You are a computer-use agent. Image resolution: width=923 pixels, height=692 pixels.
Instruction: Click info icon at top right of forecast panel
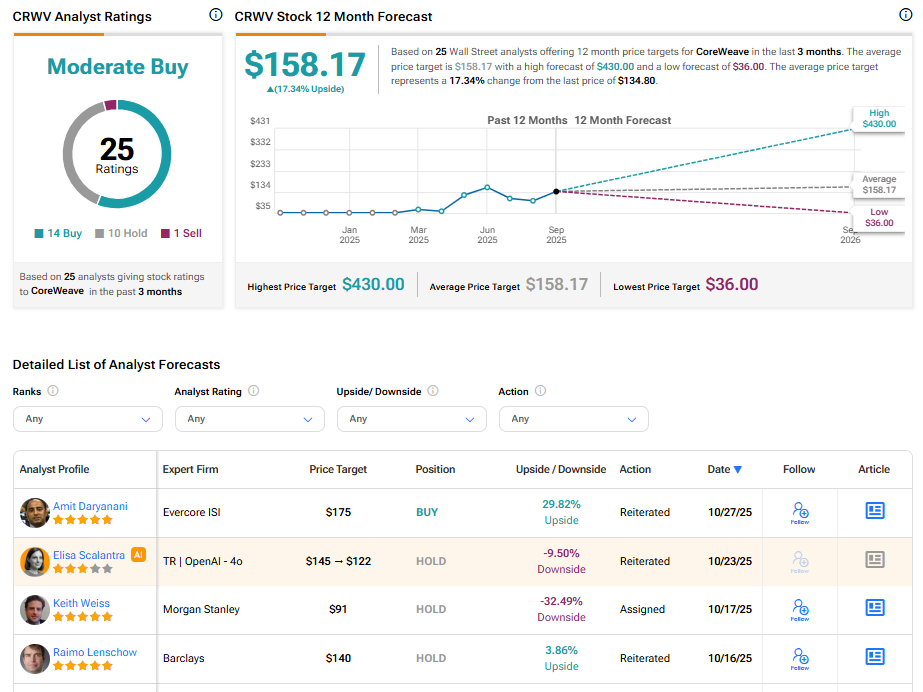[906, 15]
